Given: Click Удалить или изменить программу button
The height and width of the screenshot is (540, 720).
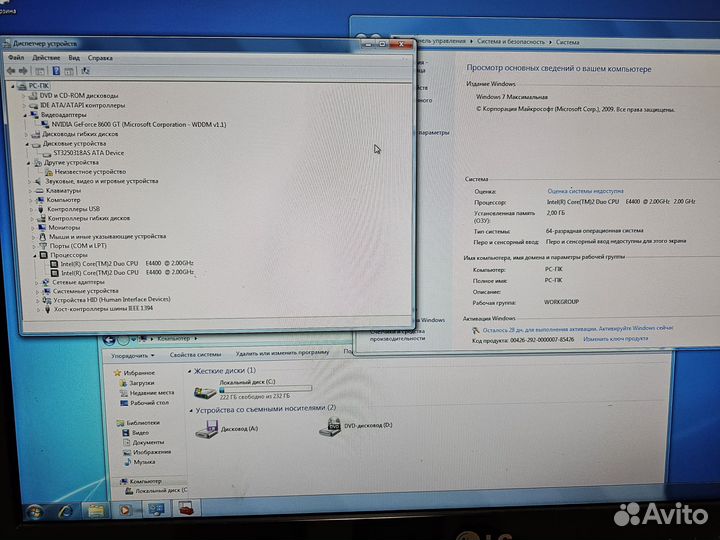Looking at the screenshot, I should click(282, 353).
